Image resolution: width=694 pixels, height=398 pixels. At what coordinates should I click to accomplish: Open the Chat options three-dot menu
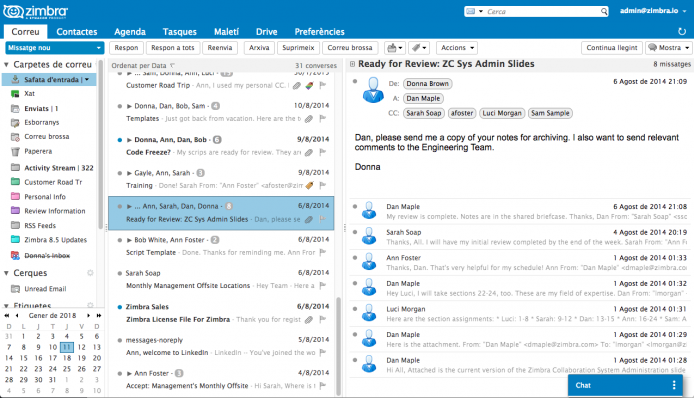[674, 385]
